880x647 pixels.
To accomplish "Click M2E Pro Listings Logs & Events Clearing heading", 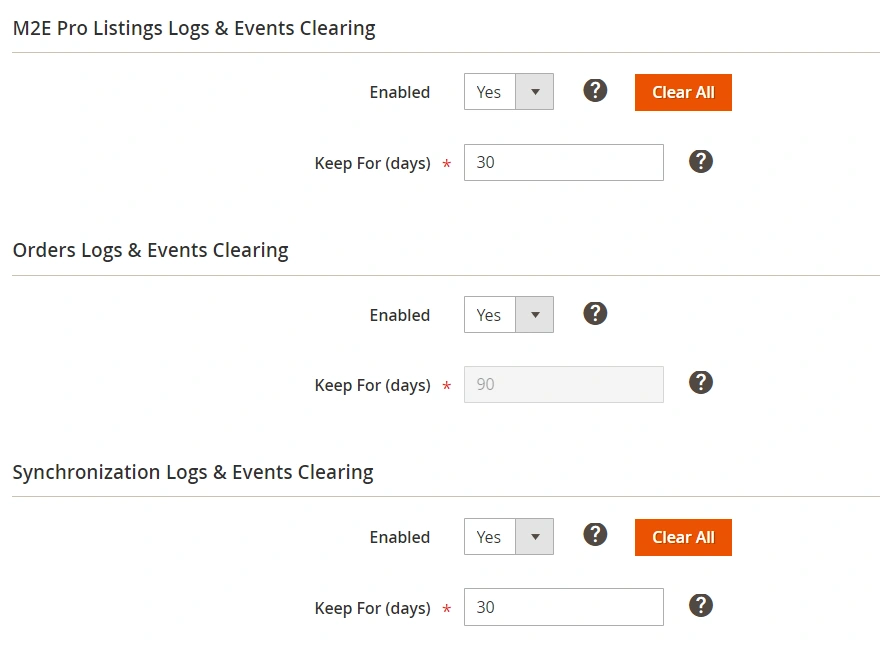I will point(194,28).
